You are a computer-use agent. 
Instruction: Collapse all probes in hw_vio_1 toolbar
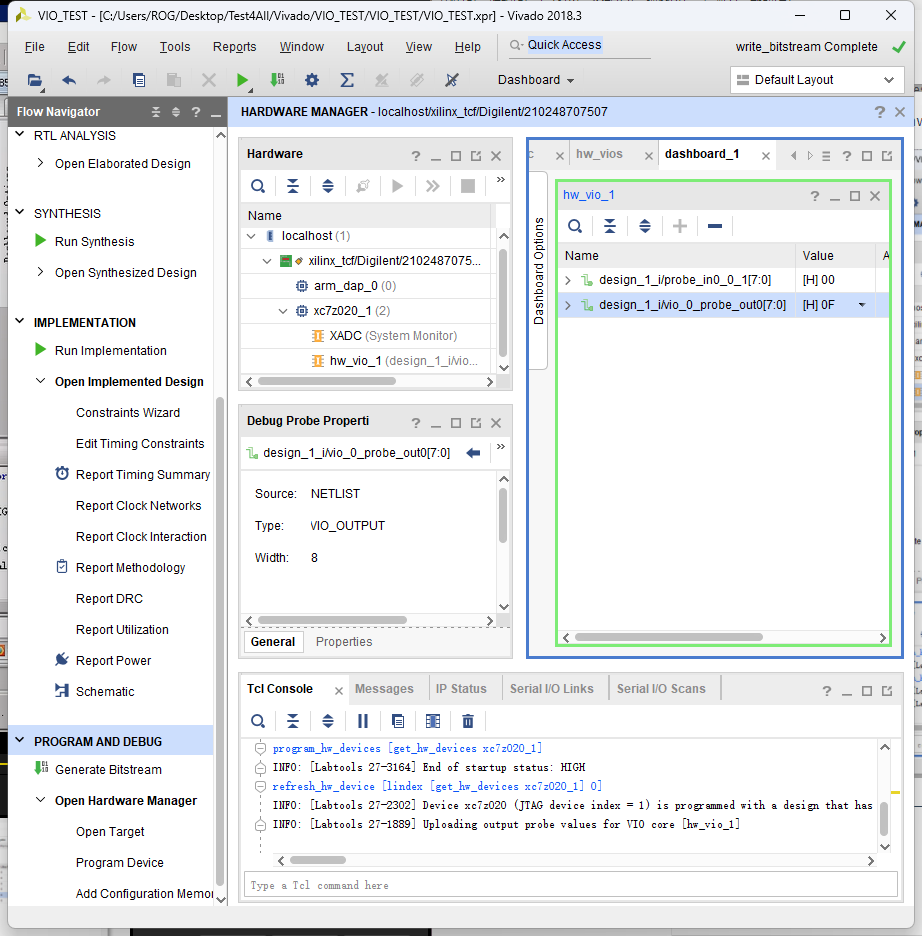point(609,226)
